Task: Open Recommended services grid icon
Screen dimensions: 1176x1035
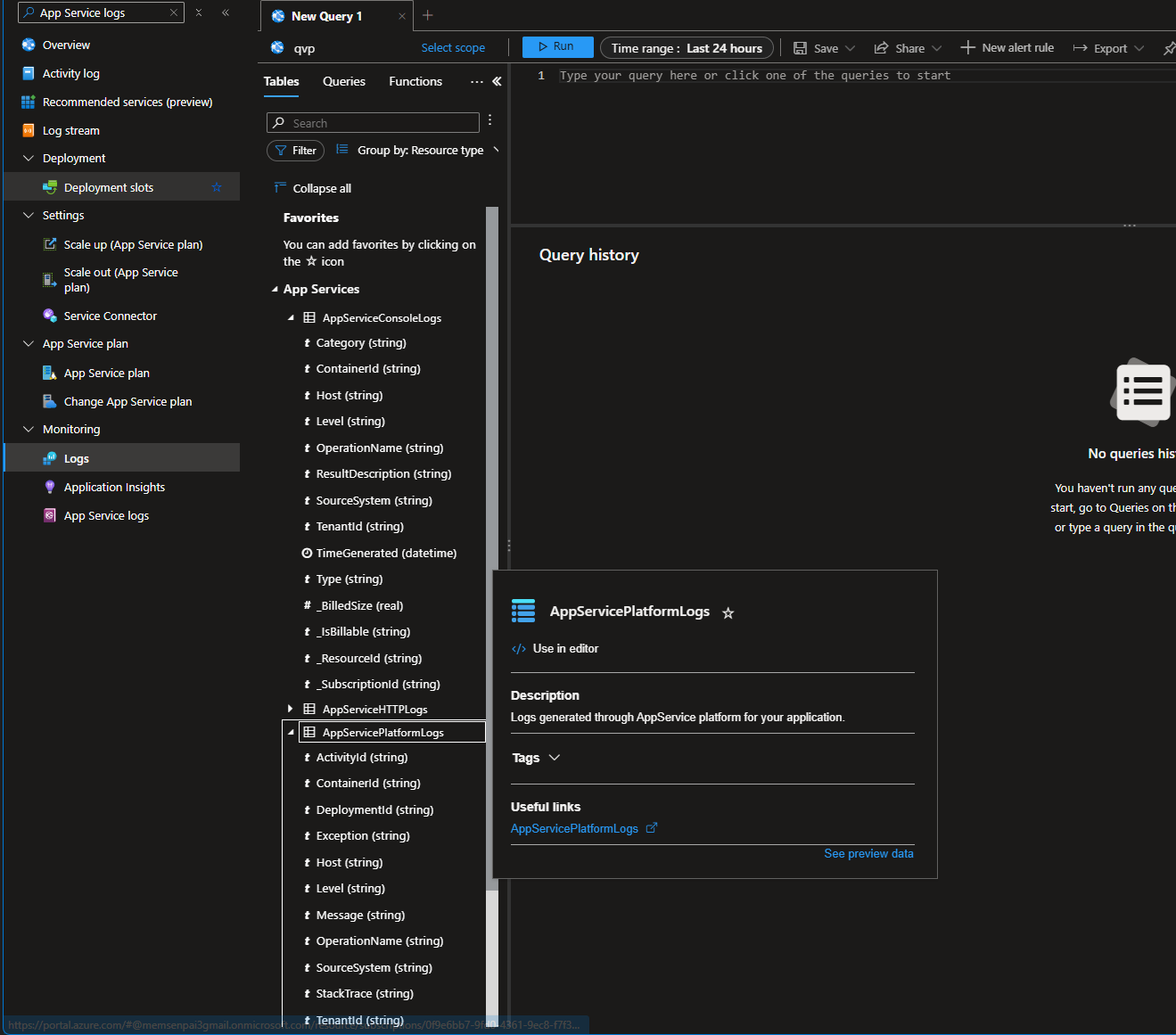Action: pyautogui.click(x=29, y=102)
